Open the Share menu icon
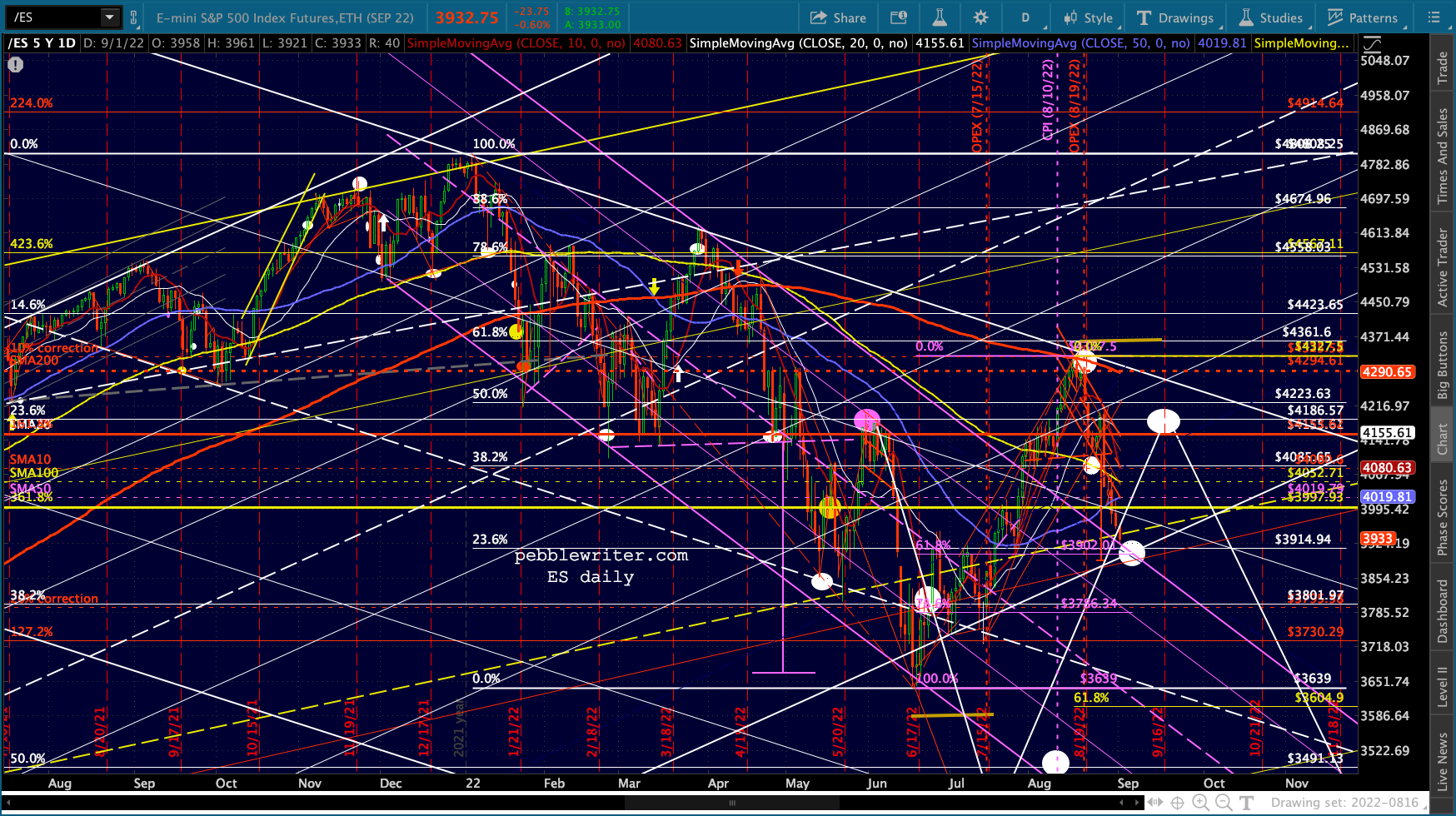The height and width of the screenshot is (816, 1456). click(838, 17)
